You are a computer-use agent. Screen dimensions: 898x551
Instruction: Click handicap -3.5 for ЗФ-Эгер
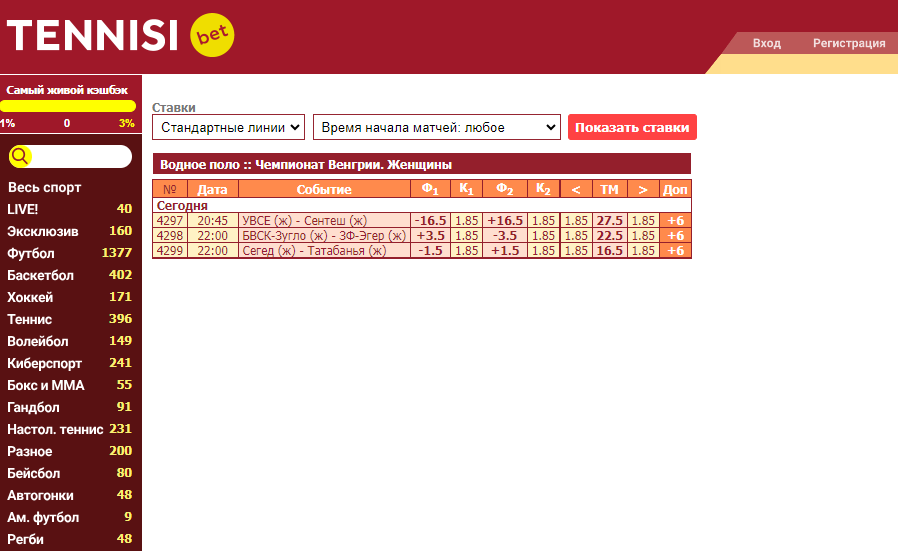tap(505, 235)
